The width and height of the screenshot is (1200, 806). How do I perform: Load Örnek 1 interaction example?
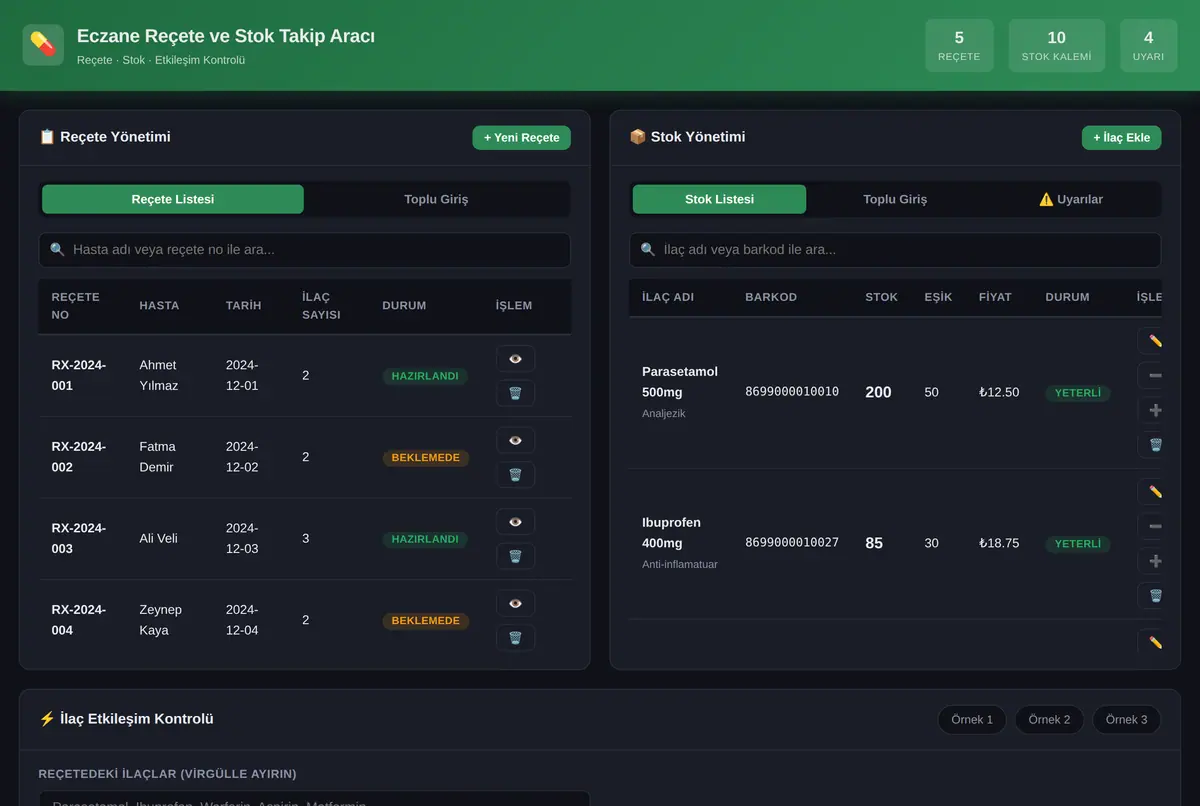(972, 720)
